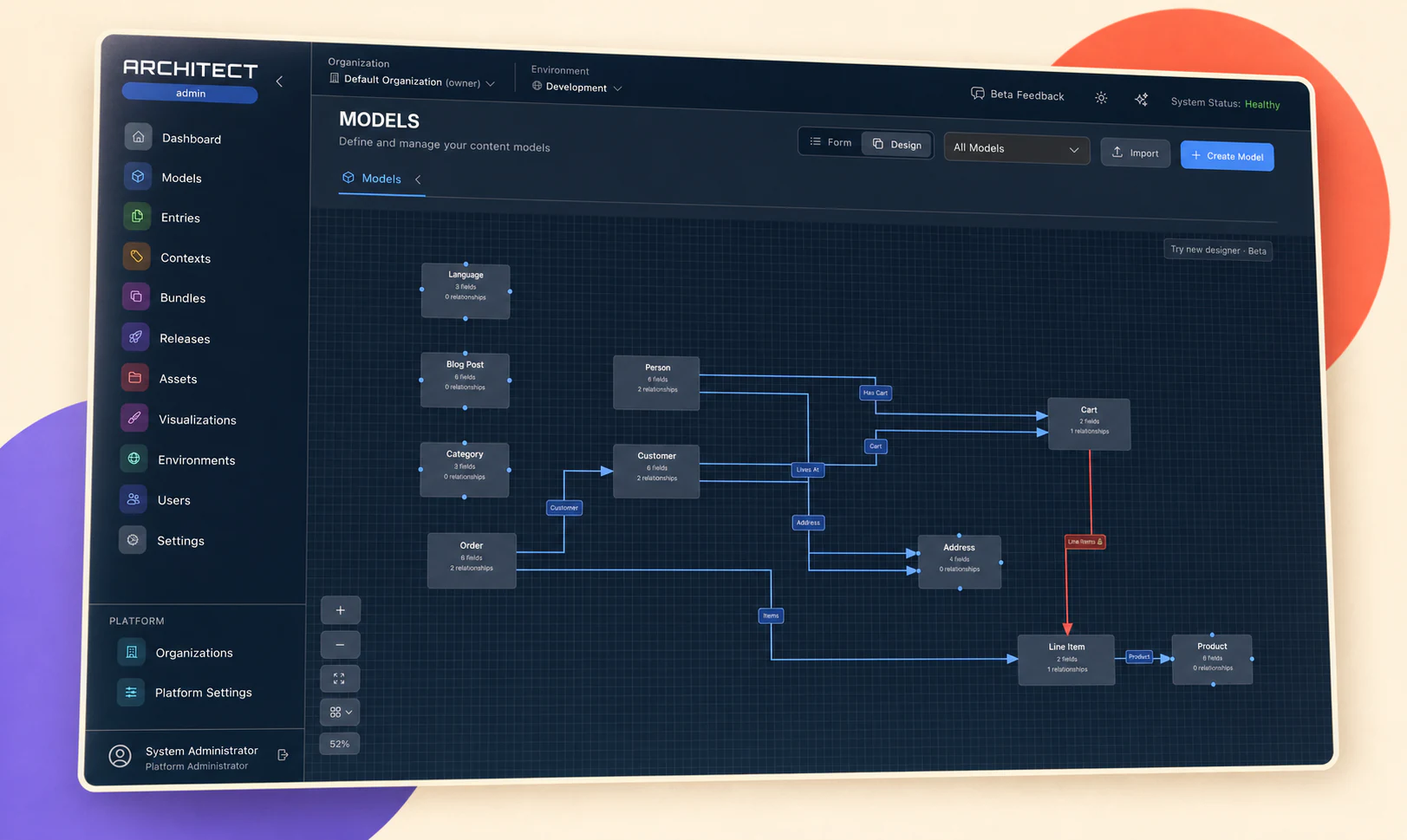This screenshot has height=840, width=1407.
Task: Click the Create Model button
Action: click(1227, 156)
